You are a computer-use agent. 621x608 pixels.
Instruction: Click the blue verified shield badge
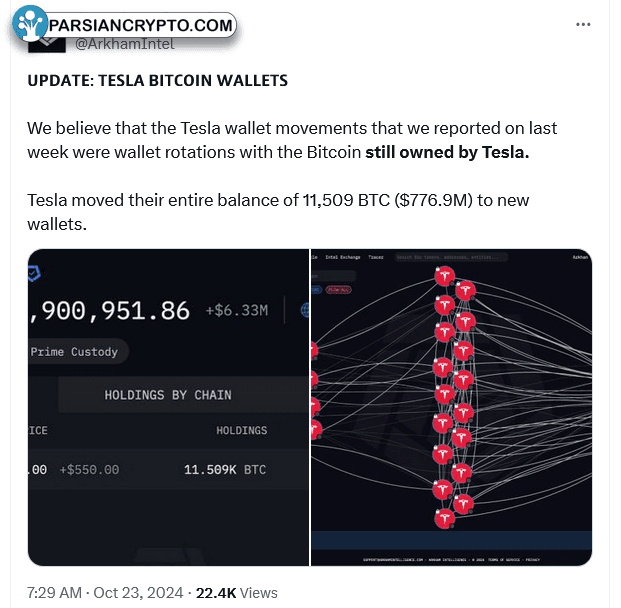pyautogui.click(x=34, y=273)
